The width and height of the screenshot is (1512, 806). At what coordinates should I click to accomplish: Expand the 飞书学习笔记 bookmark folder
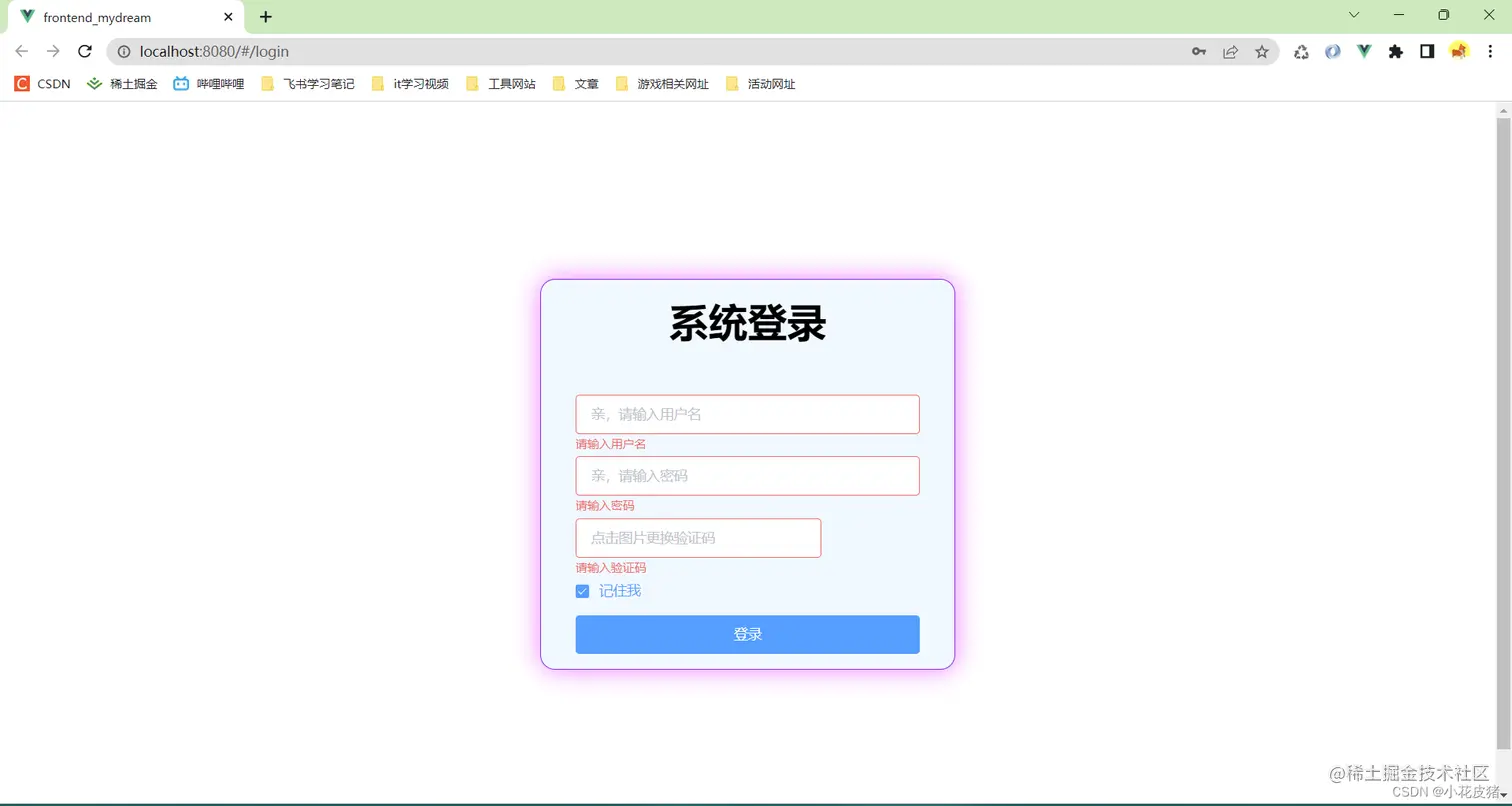pyautogui.click(x=308, y=84)
